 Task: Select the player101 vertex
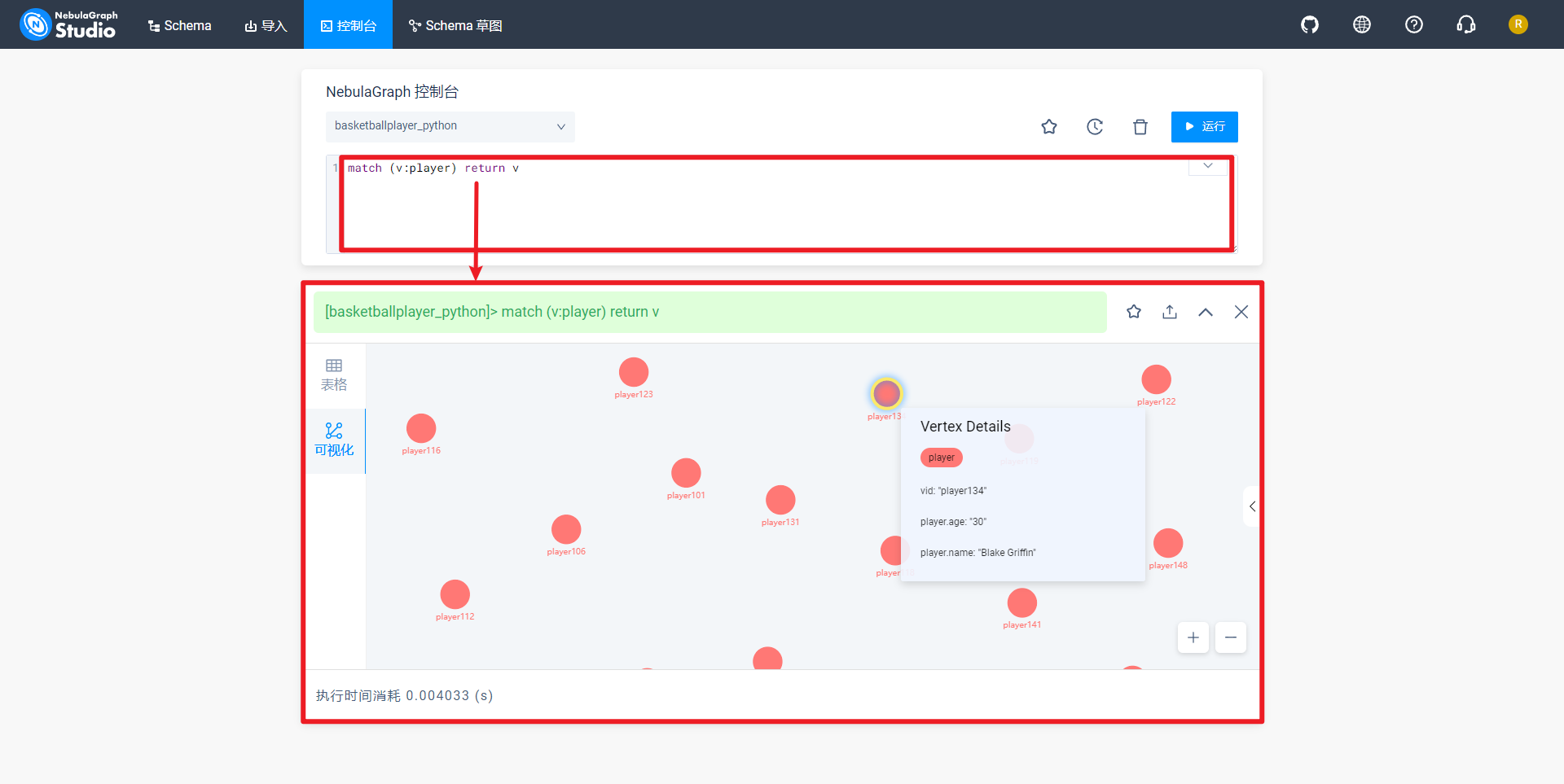(686, 473)
